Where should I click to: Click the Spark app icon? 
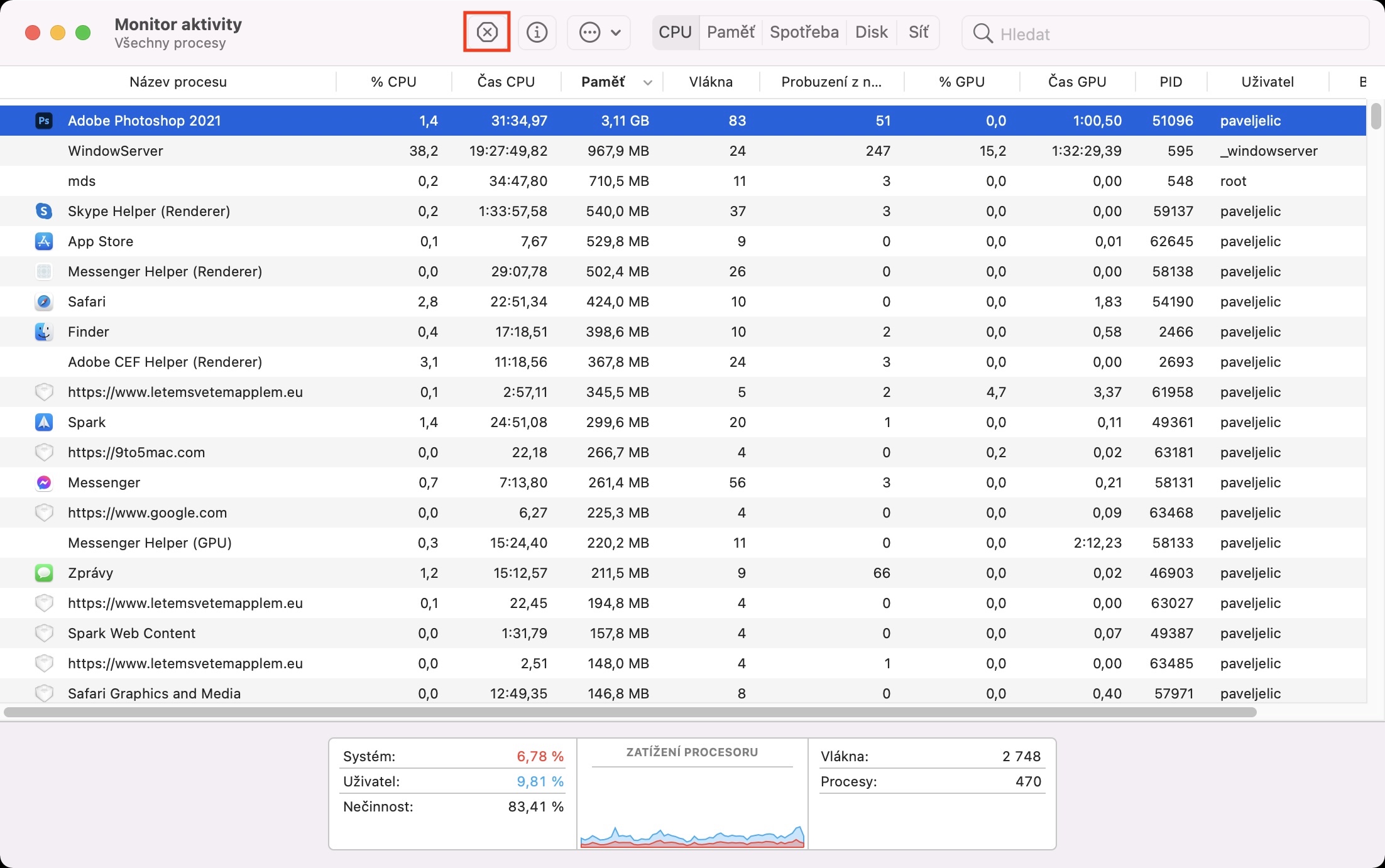click(x=43, y=422)
